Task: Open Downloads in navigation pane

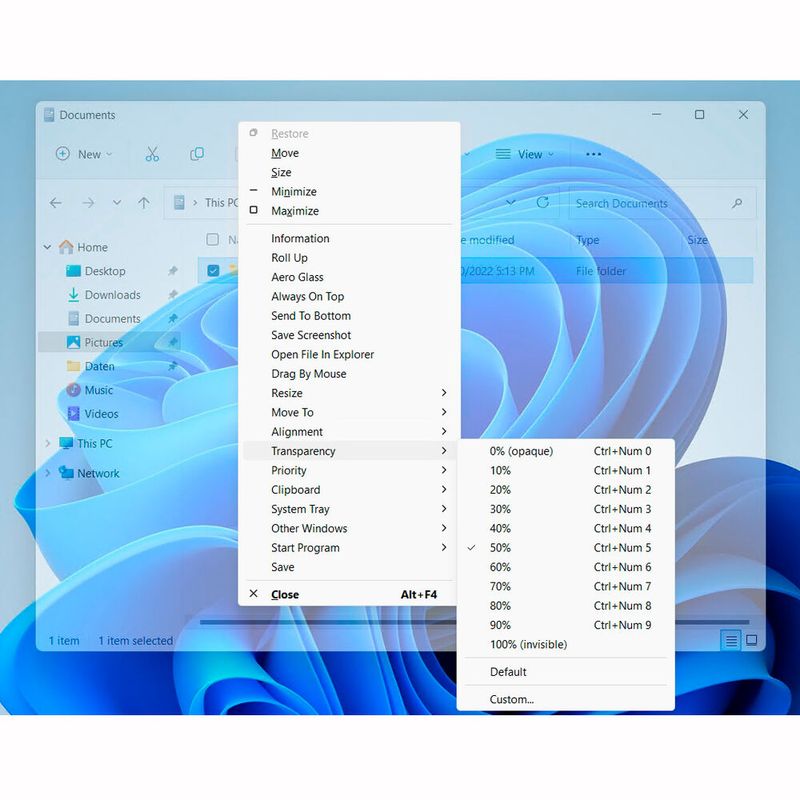Action: click(x=112, y=295)
